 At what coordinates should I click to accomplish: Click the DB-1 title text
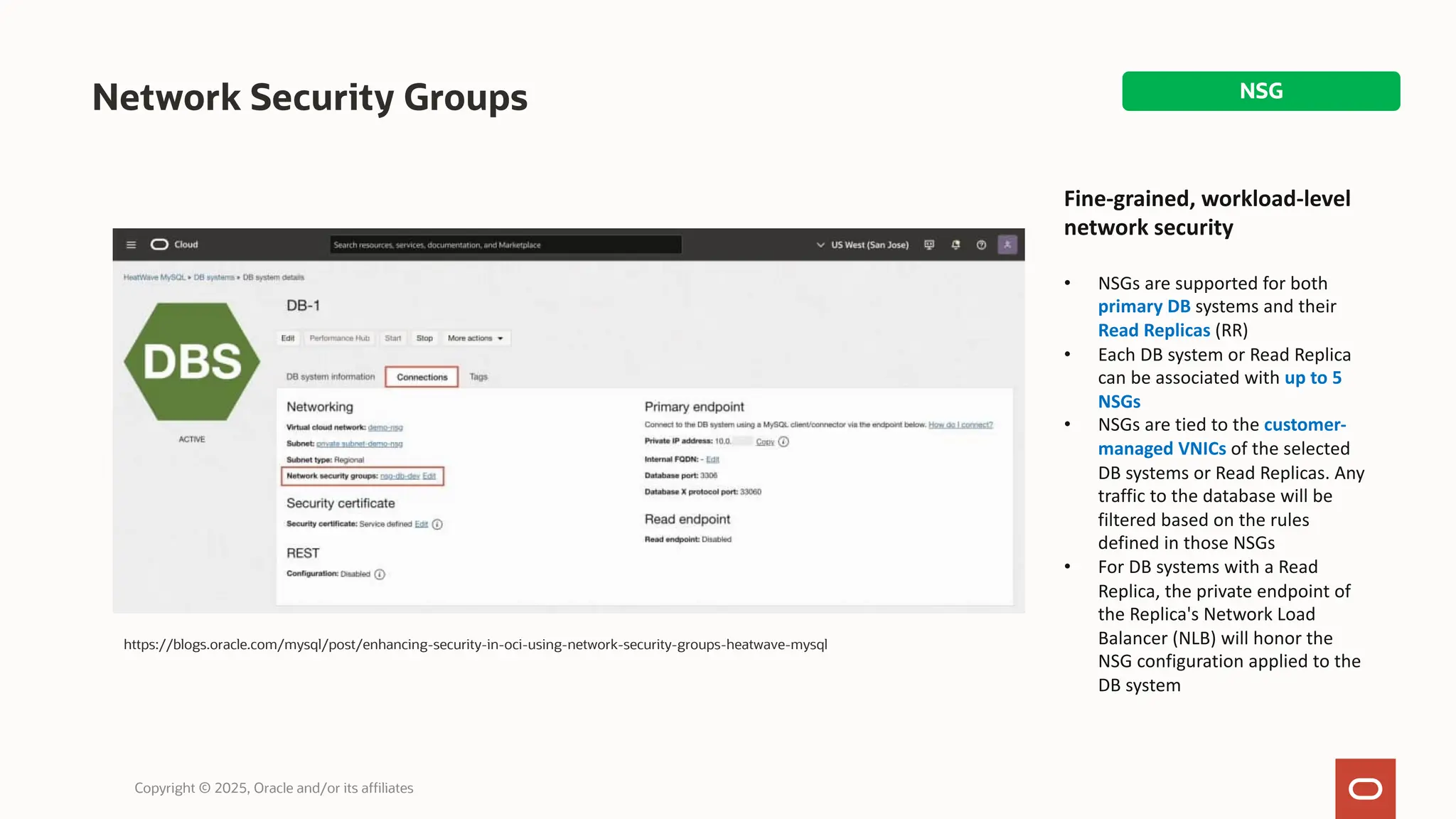[303, 306]
